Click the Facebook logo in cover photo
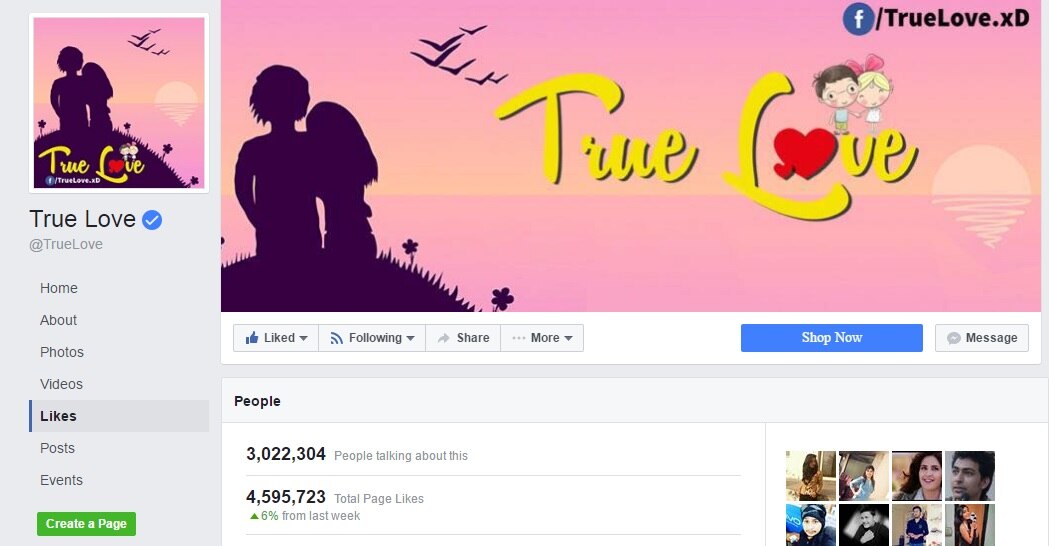 point(858,19)
